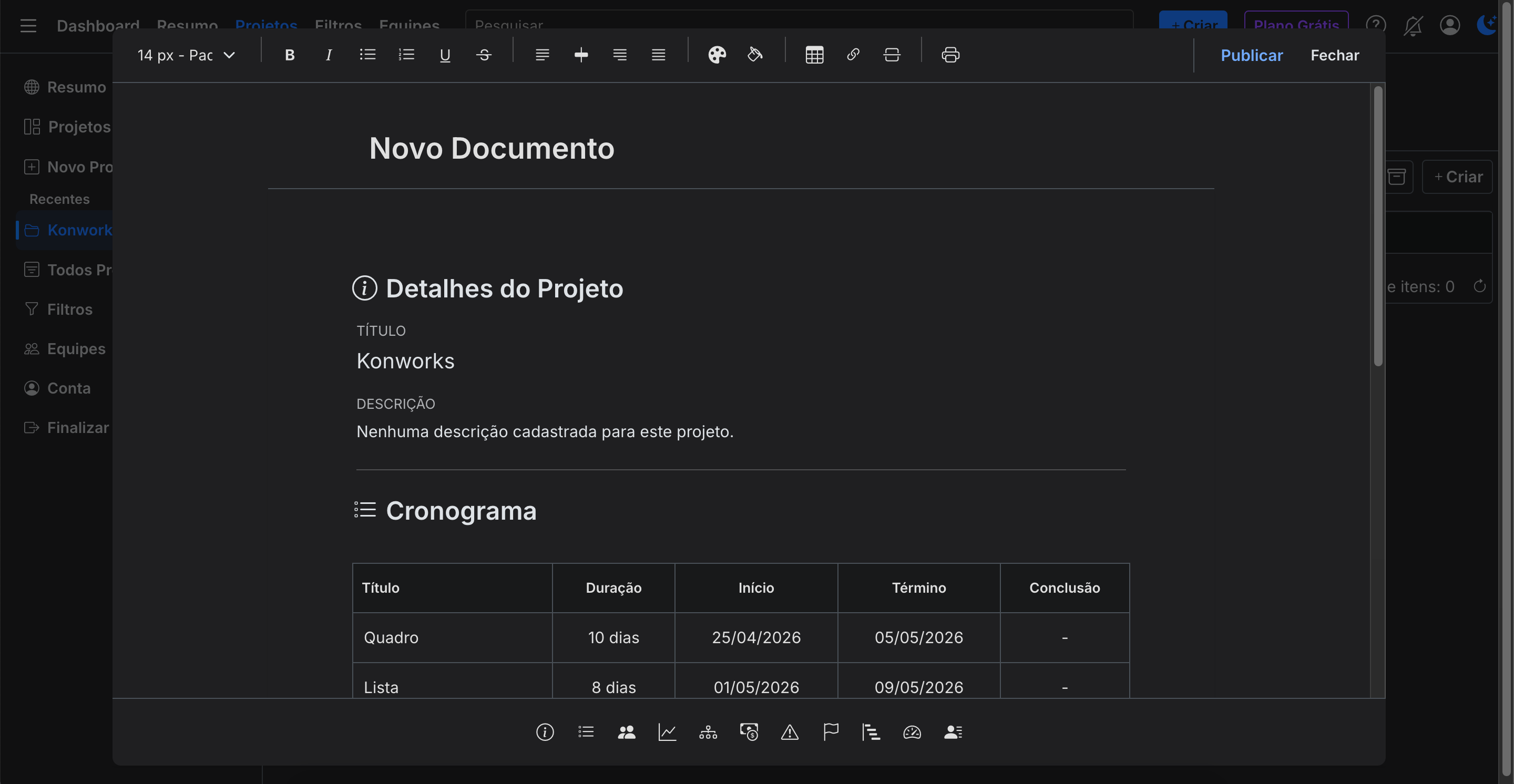Open the font size dropdown

click(x=186, y=55)
